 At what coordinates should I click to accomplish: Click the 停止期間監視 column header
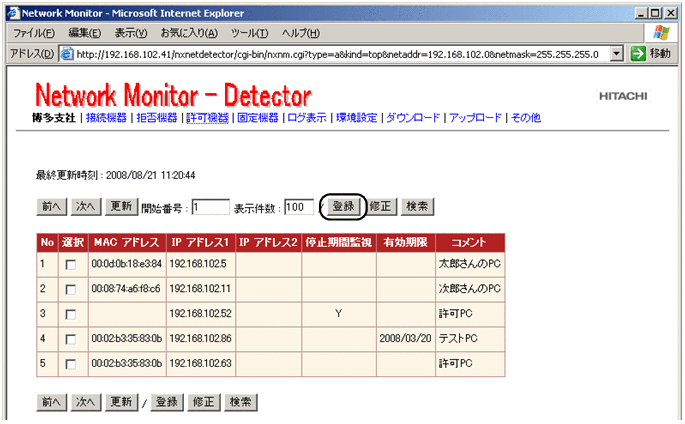339,243
